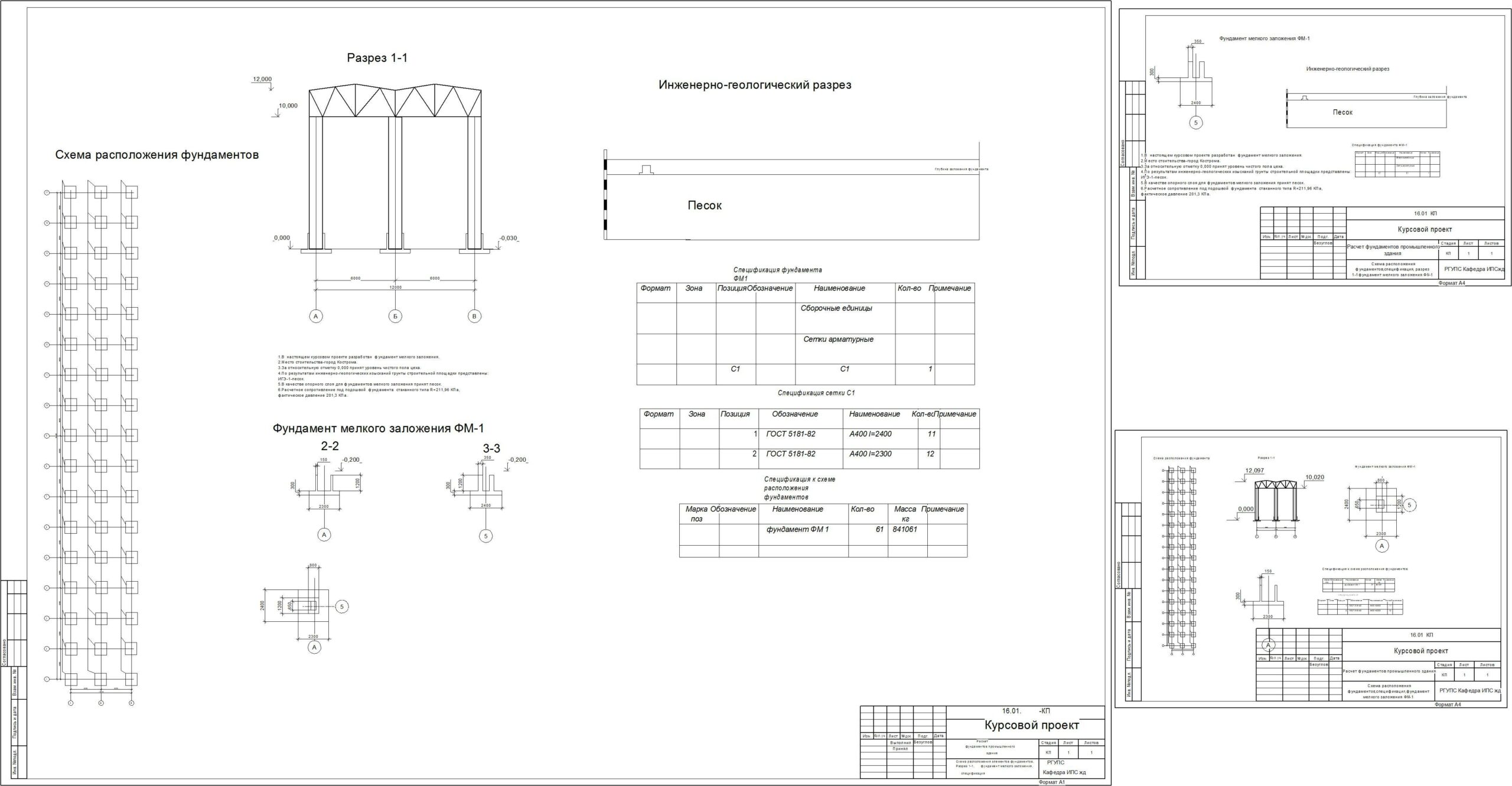This screenshot has width=1512, height=786.
Task: Select the '10,020' elevation on lower-right A4 sheet
Action: click(x=1315, y=477)
